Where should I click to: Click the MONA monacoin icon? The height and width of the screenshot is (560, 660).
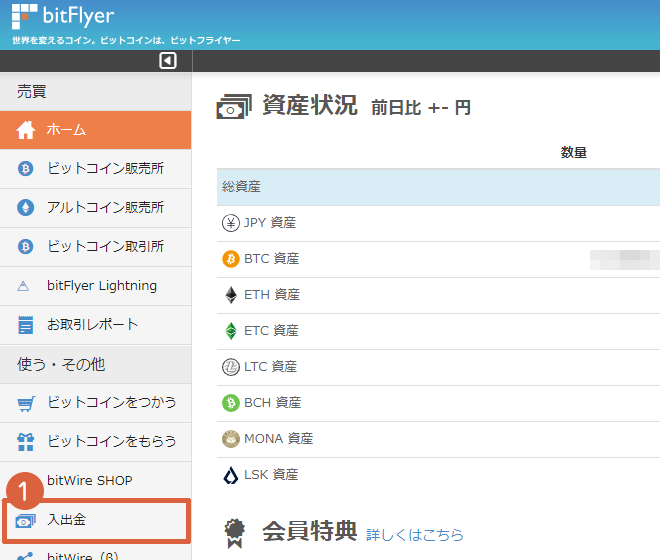pos(231,439)
